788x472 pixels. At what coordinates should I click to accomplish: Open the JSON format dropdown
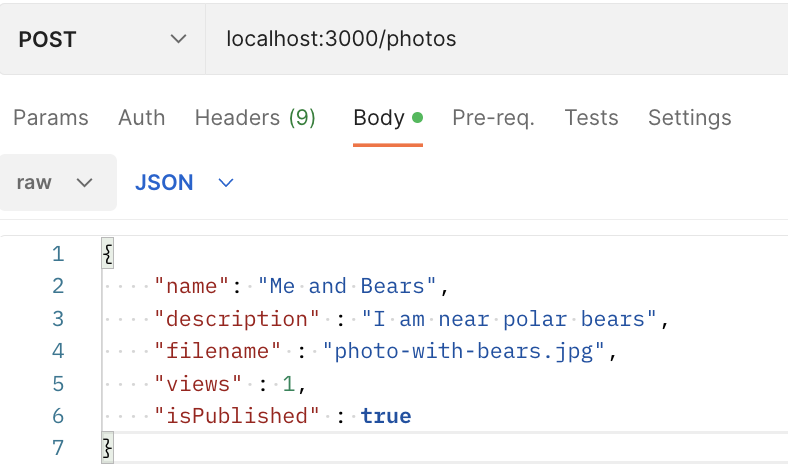pyautogui.click(x=184, y=182)
